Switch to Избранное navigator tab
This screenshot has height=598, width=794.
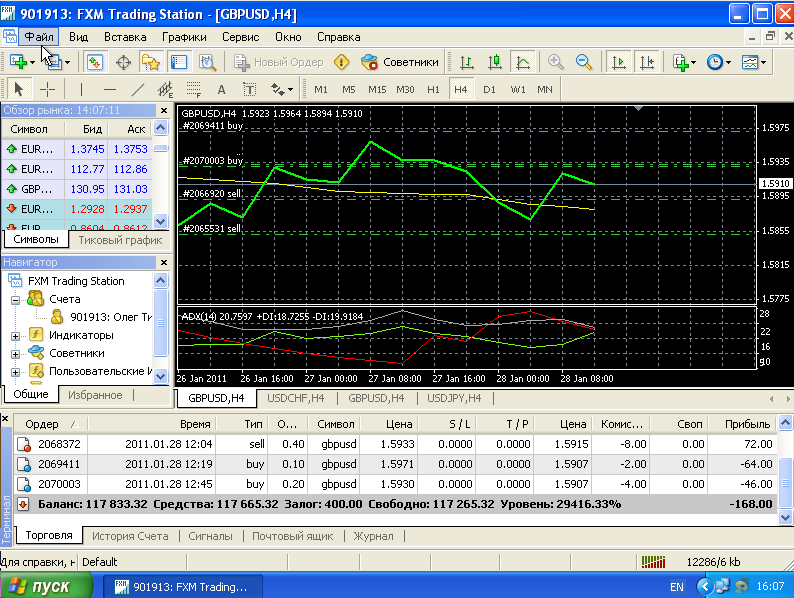(95, 395)
